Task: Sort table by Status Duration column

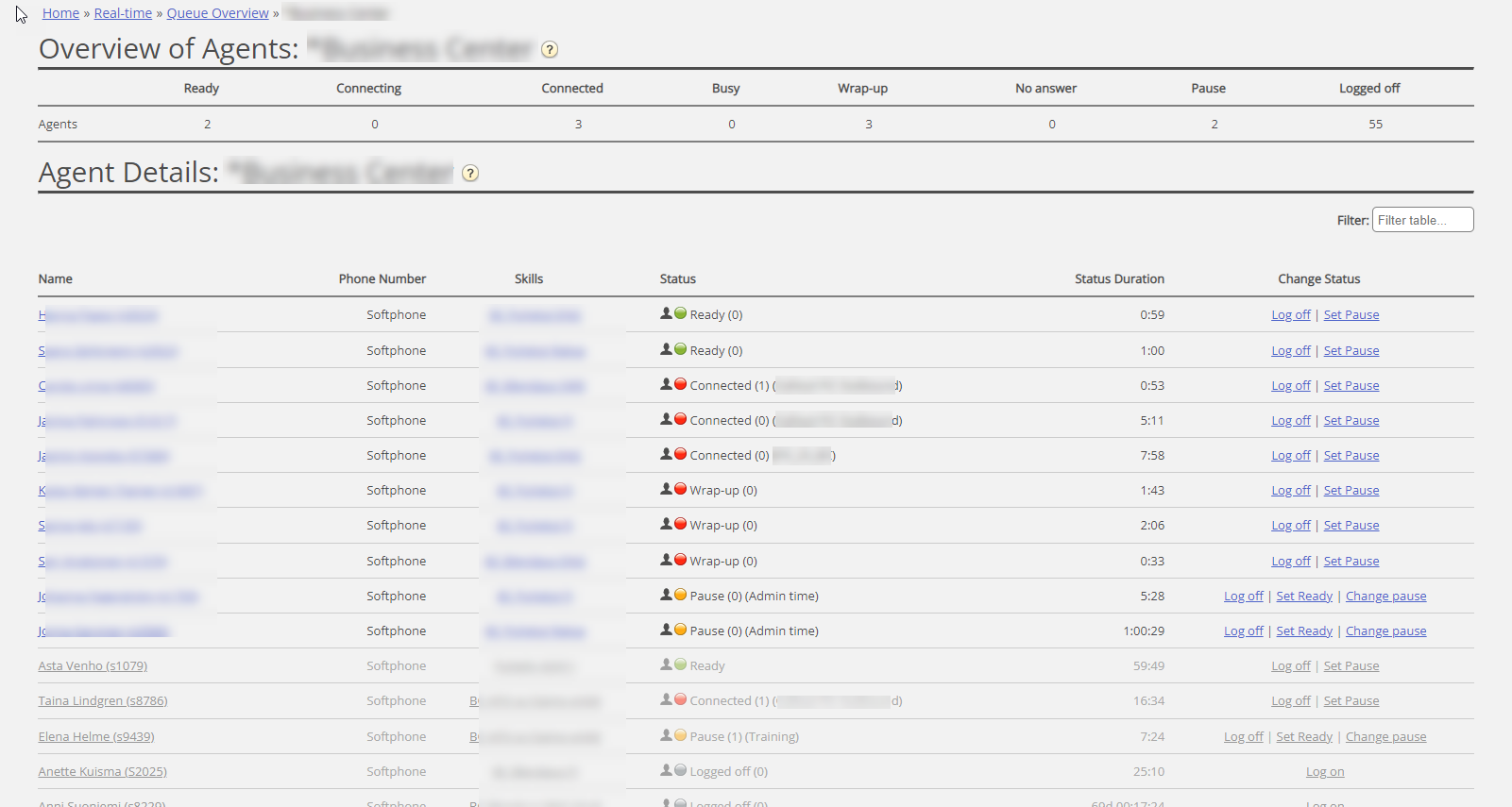Action: pos(1118,279)
